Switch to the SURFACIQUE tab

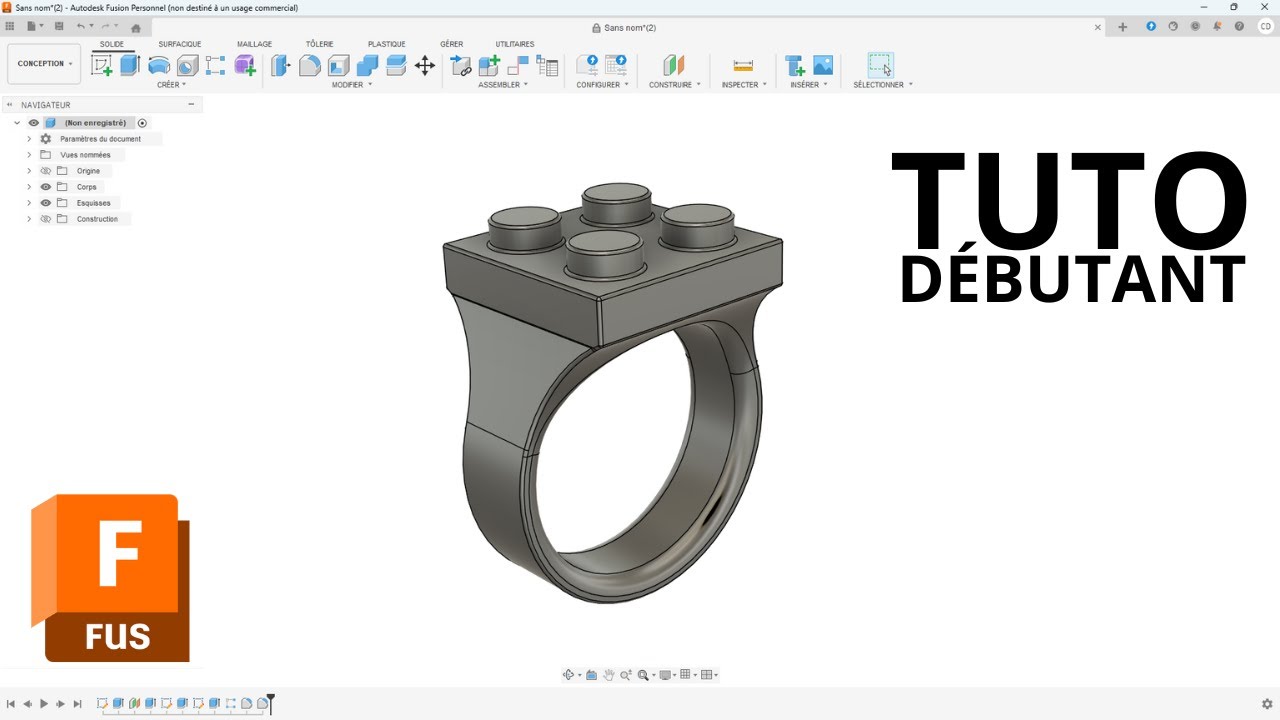click(180, 44)
